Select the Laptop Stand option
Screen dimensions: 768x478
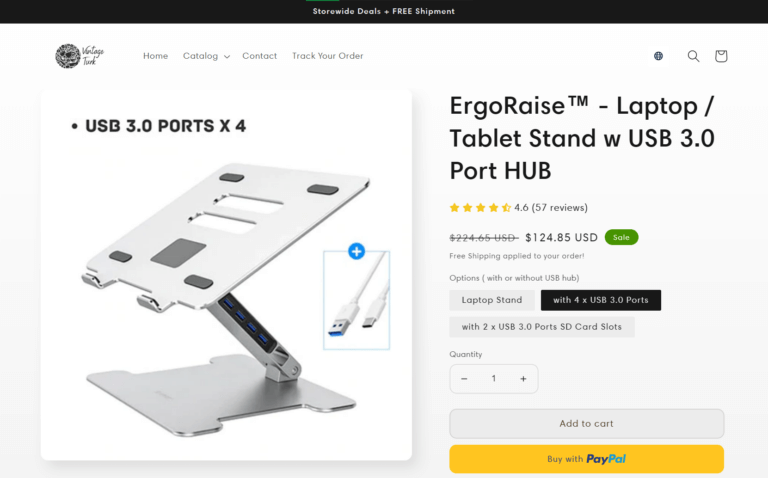[492, 300]
